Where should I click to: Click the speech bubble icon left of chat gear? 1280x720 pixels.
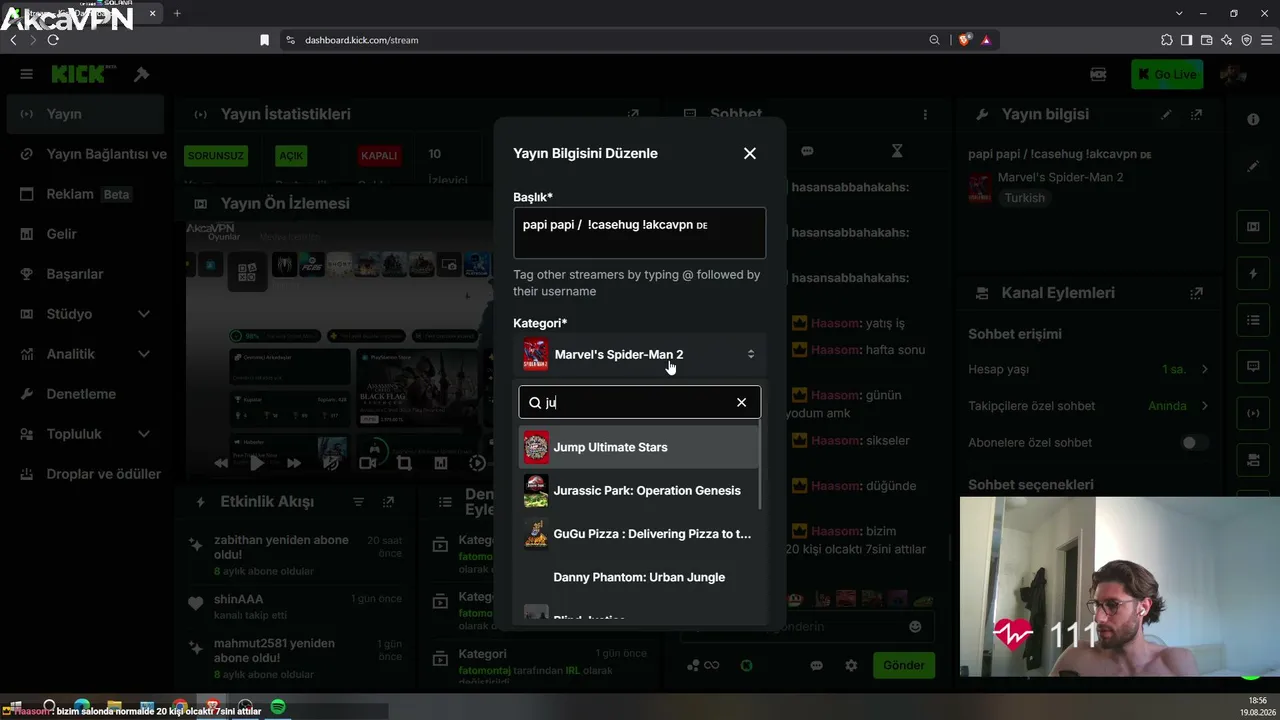817,665
